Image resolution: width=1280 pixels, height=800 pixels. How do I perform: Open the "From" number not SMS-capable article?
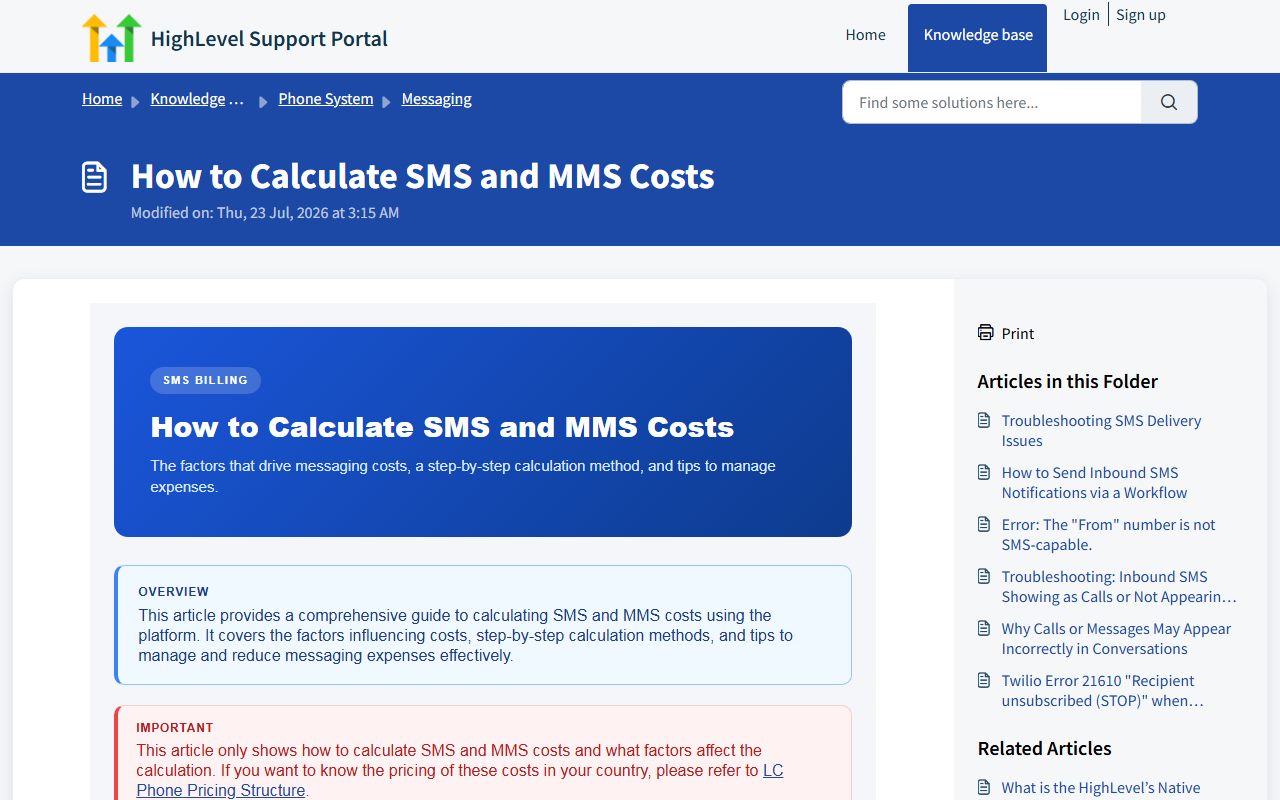pos(1109,535)
